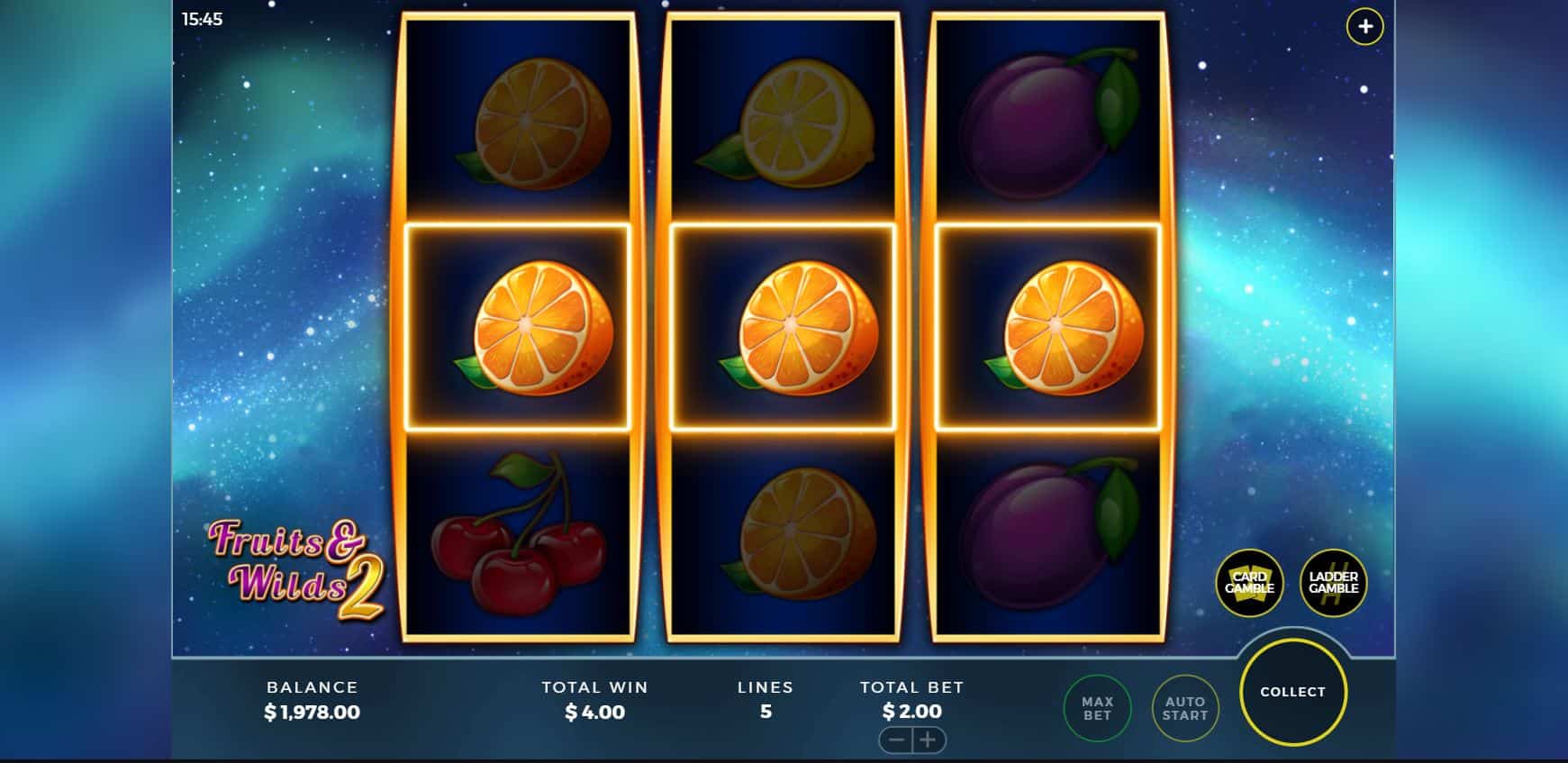Open the plus menu icon in top corner
The width and height of the screenshot is (1568, 763).
1364,27
